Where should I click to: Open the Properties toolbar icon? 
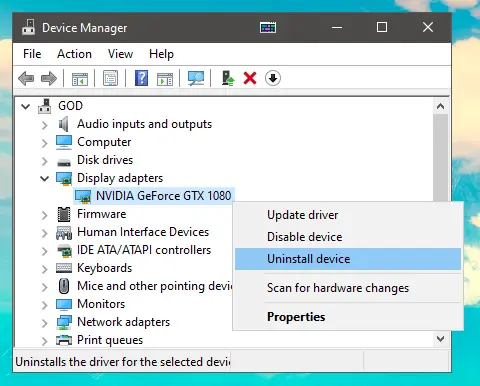[110, 78]
